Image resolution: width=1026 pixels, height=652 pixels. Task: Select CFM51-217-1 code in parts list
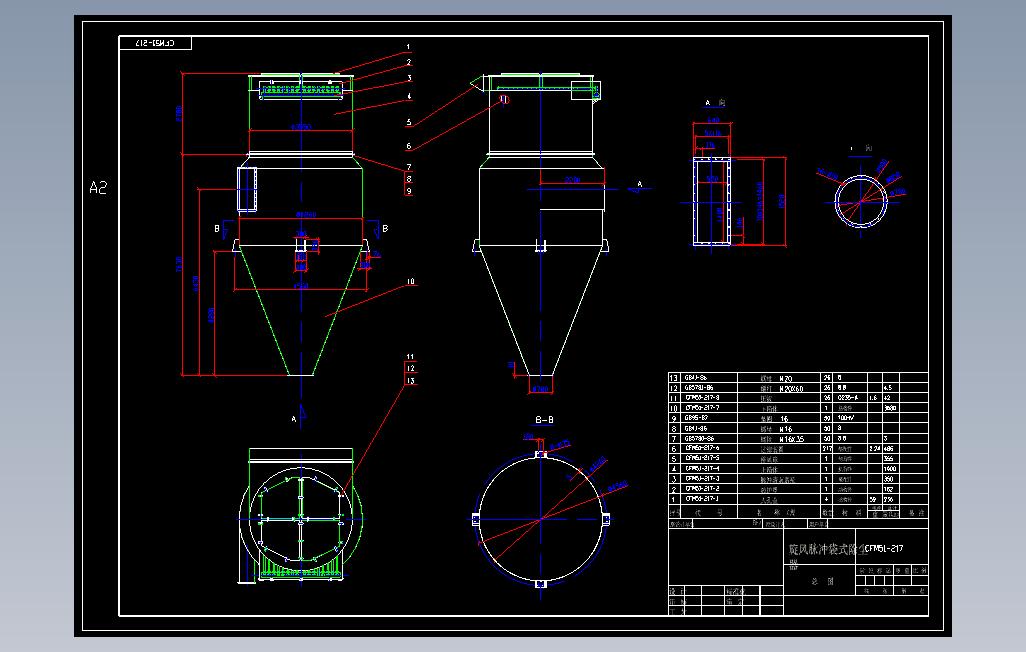[702, 499]
